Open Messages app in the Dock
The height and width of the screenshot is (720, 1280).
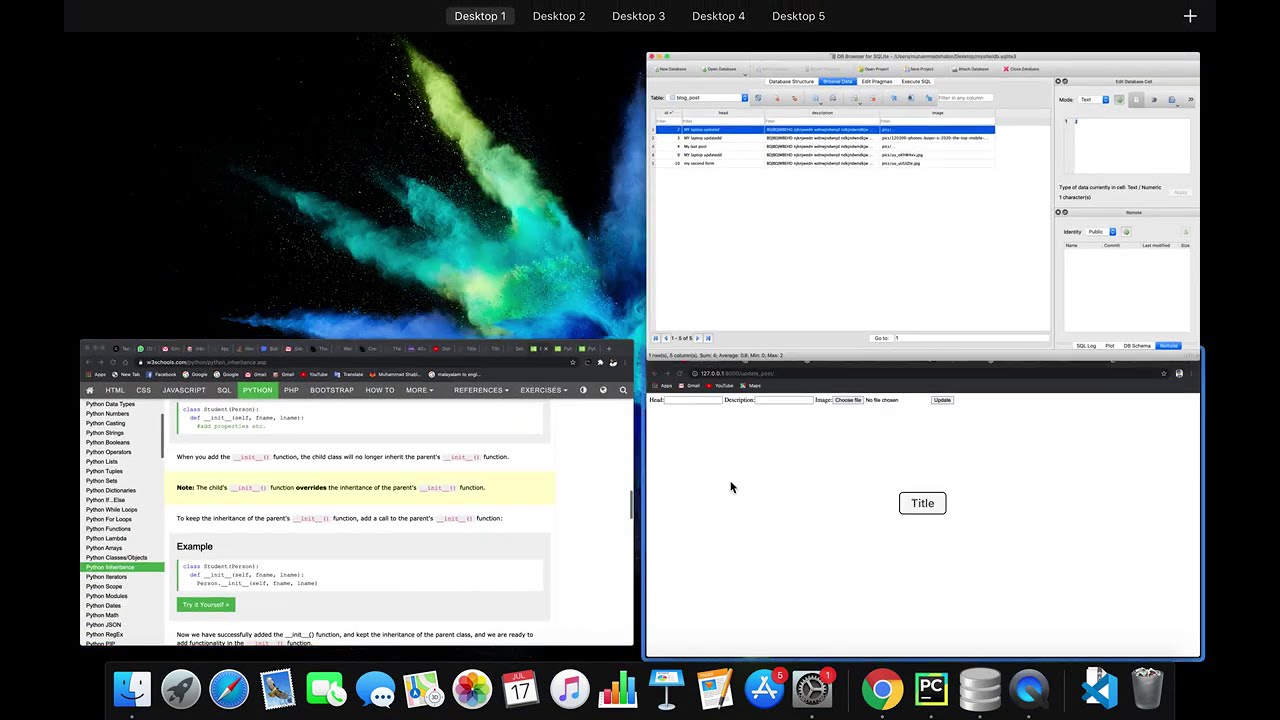click(375, 689)
